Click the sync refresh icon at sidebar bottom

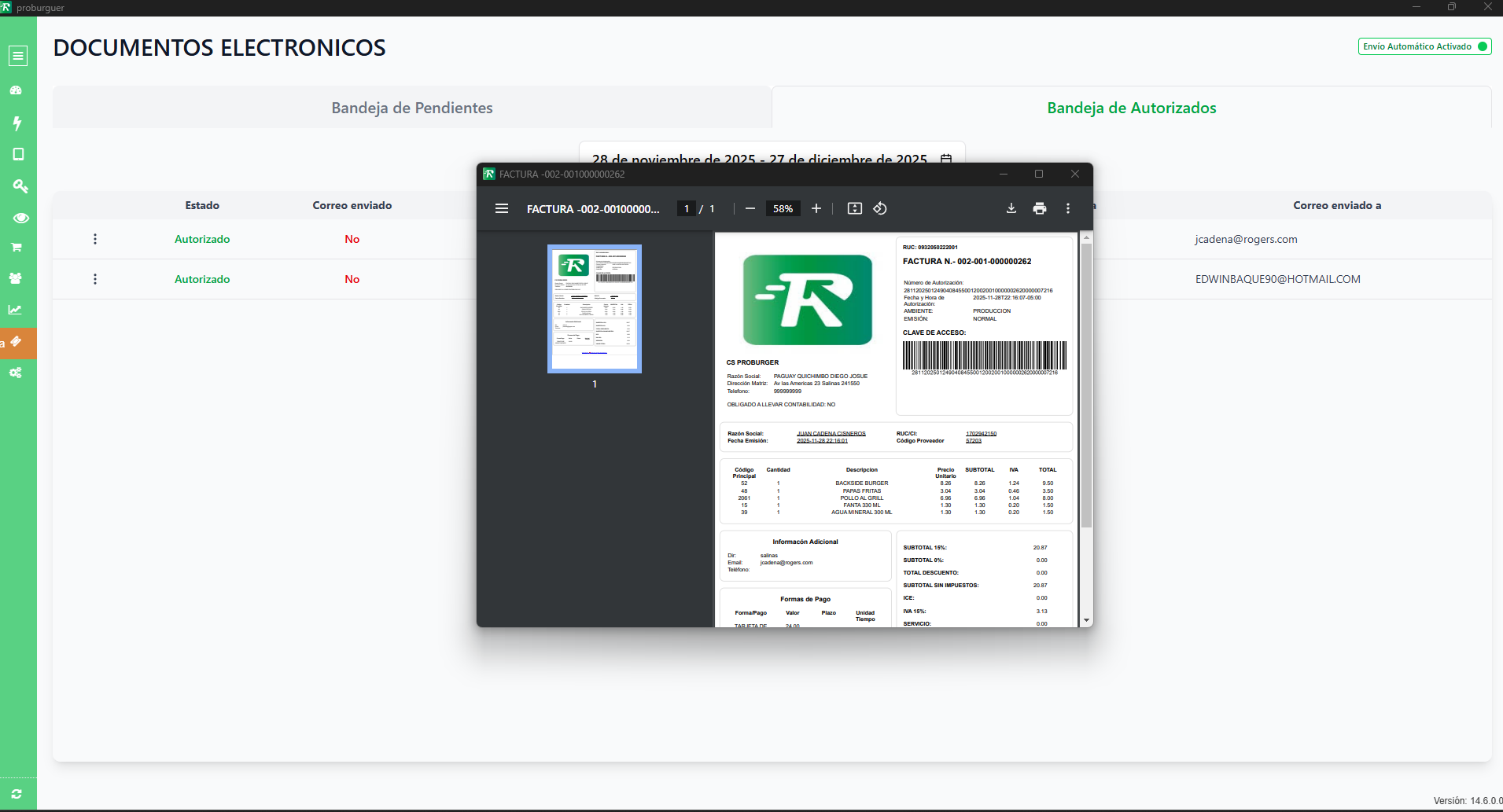click(17, 794)
